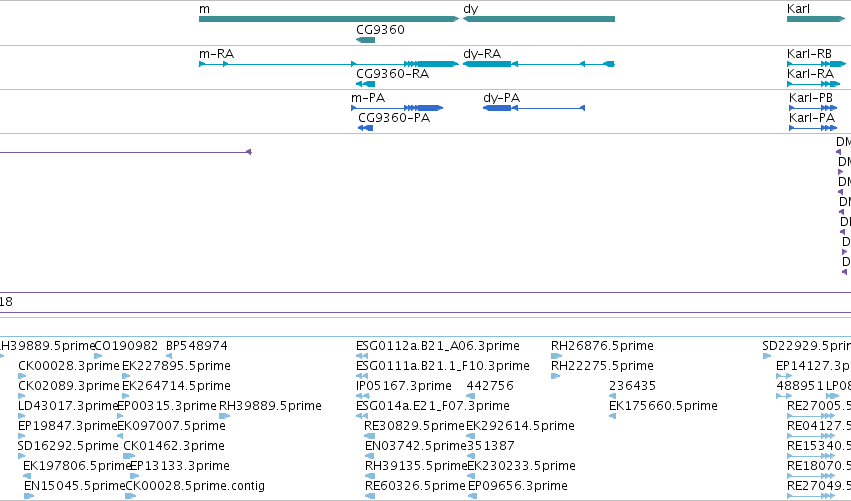Click the m-PA protein label
Image resolution: width=851 pixels, height=501 pixels.
(x=368, y=98)
